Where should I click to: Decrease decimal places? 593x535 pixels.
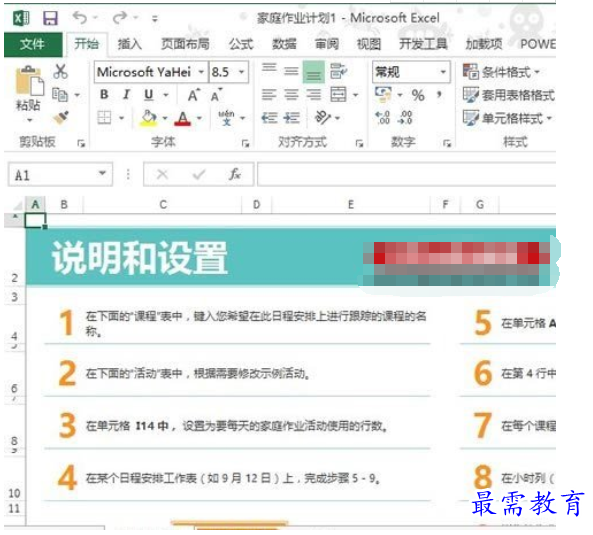405,118
